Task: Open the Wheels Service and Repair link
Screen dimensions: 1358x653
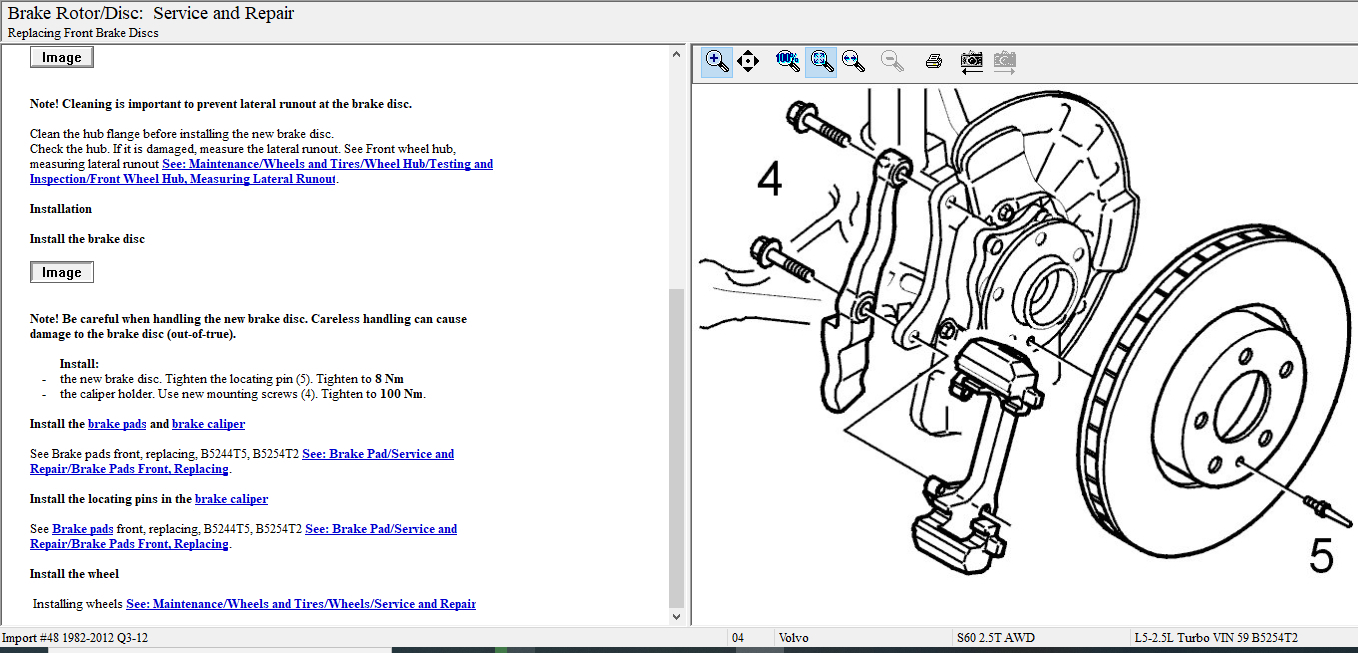Action: (x=300, y=604)
